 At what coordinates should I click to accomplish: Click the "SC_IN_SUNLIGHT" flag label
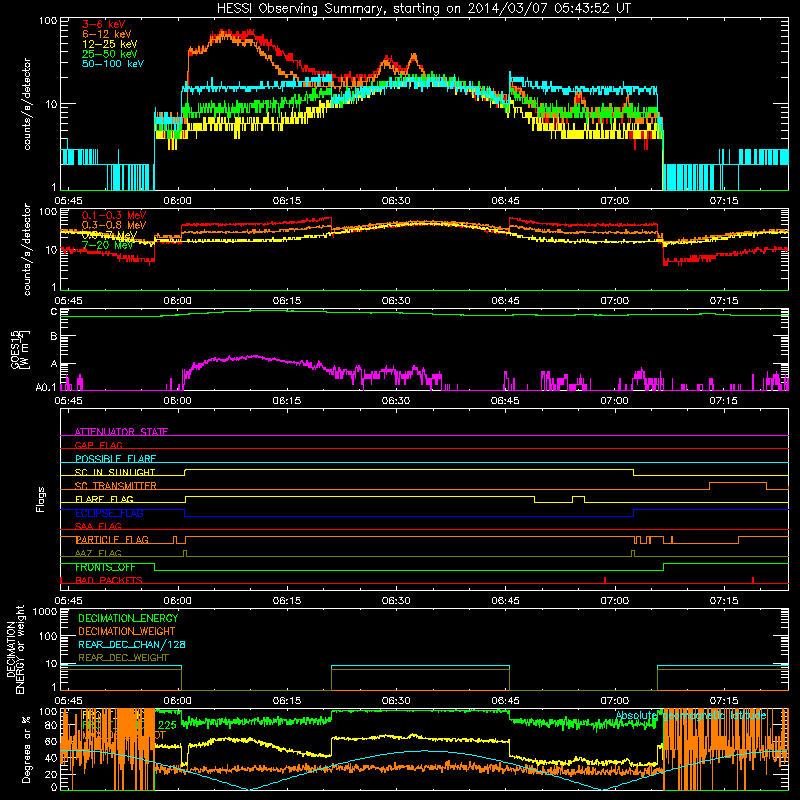(x=115, y=472)
